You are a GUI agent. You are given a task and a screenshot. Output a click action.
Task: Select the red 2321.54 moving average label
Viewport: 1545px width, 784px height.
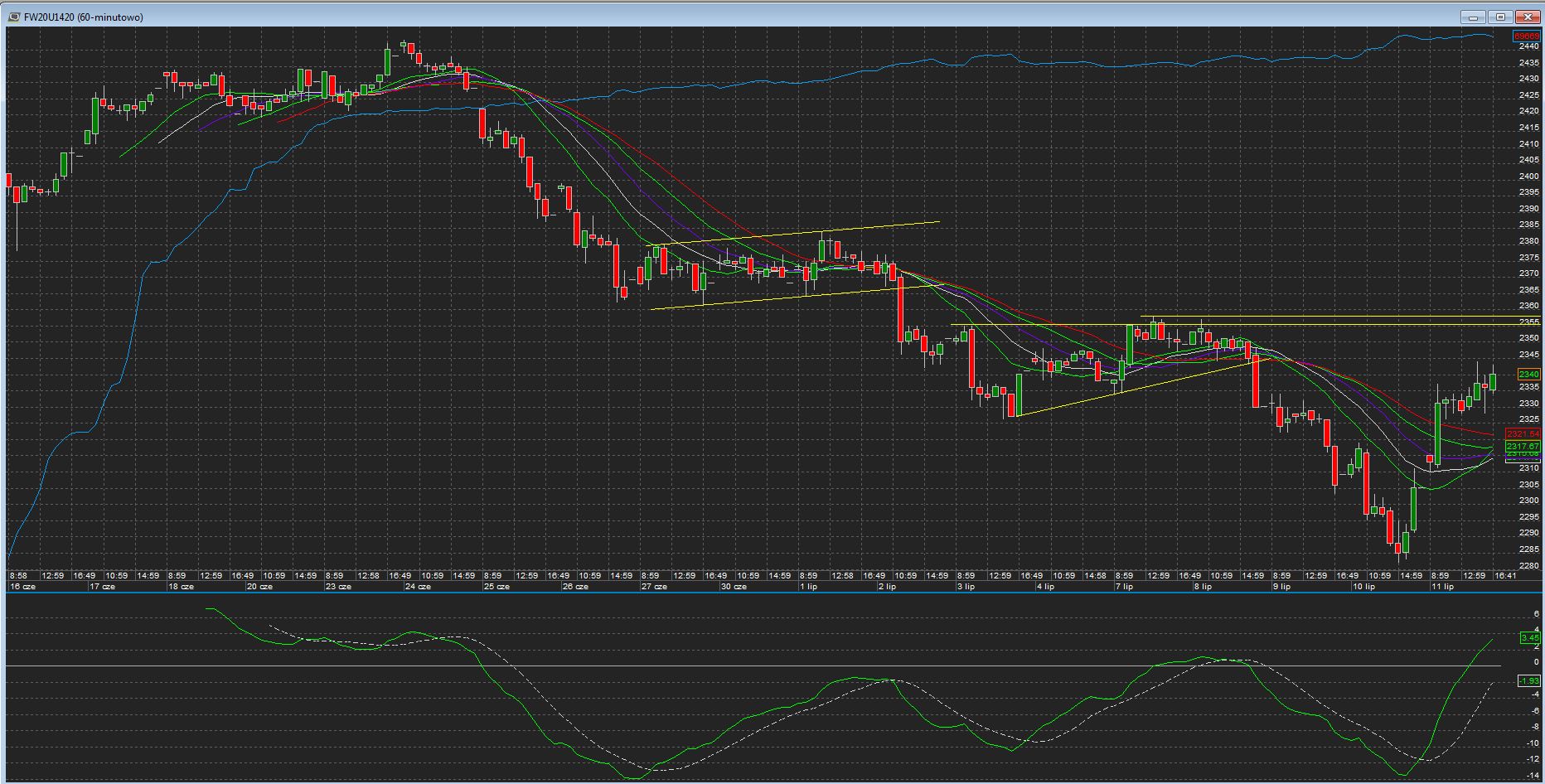(1523, 434)
